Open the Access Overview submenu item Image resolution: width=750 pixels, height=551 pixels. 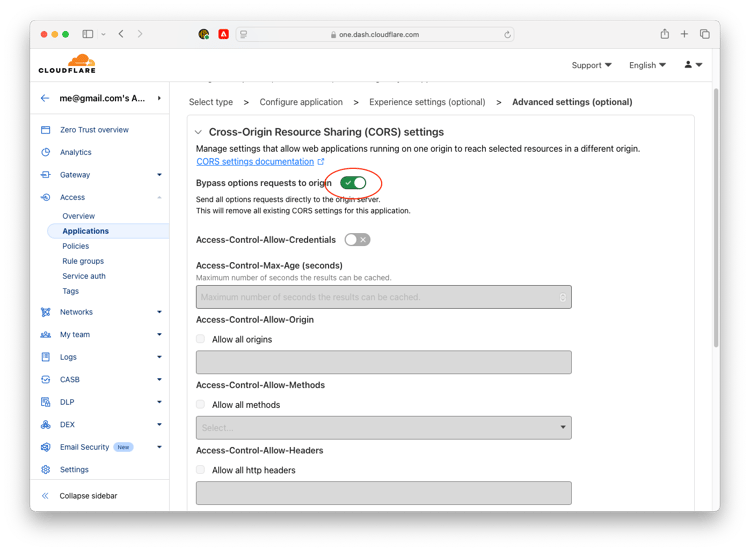(78, 216)
